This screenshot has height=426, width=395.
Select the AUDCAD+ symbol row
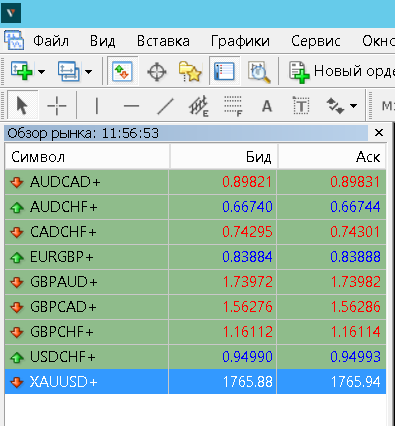[x=195, y=182]
